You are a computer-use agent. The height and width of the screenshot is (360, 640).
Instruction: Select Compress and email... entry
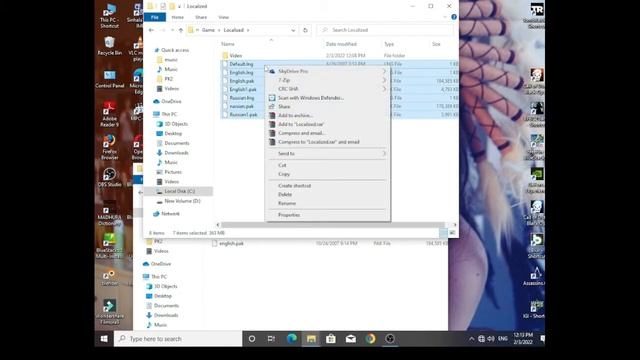328,133
